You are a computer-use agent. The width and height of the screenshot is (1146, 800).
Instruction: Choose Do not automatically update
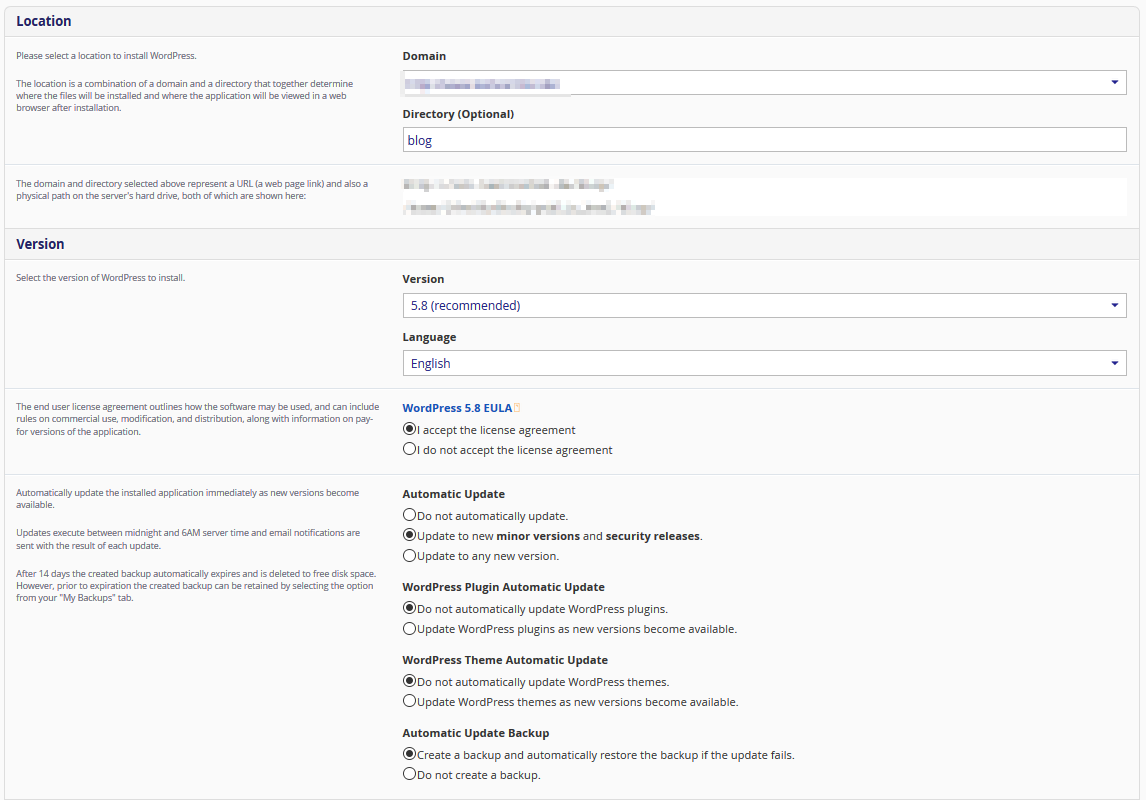[409, 514]
